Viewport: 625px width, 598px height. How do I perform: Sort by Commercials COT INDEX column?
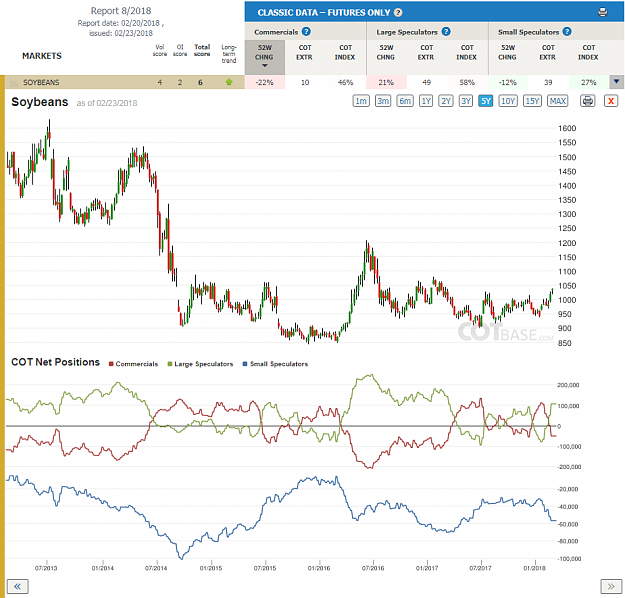[x=345, y=52]
